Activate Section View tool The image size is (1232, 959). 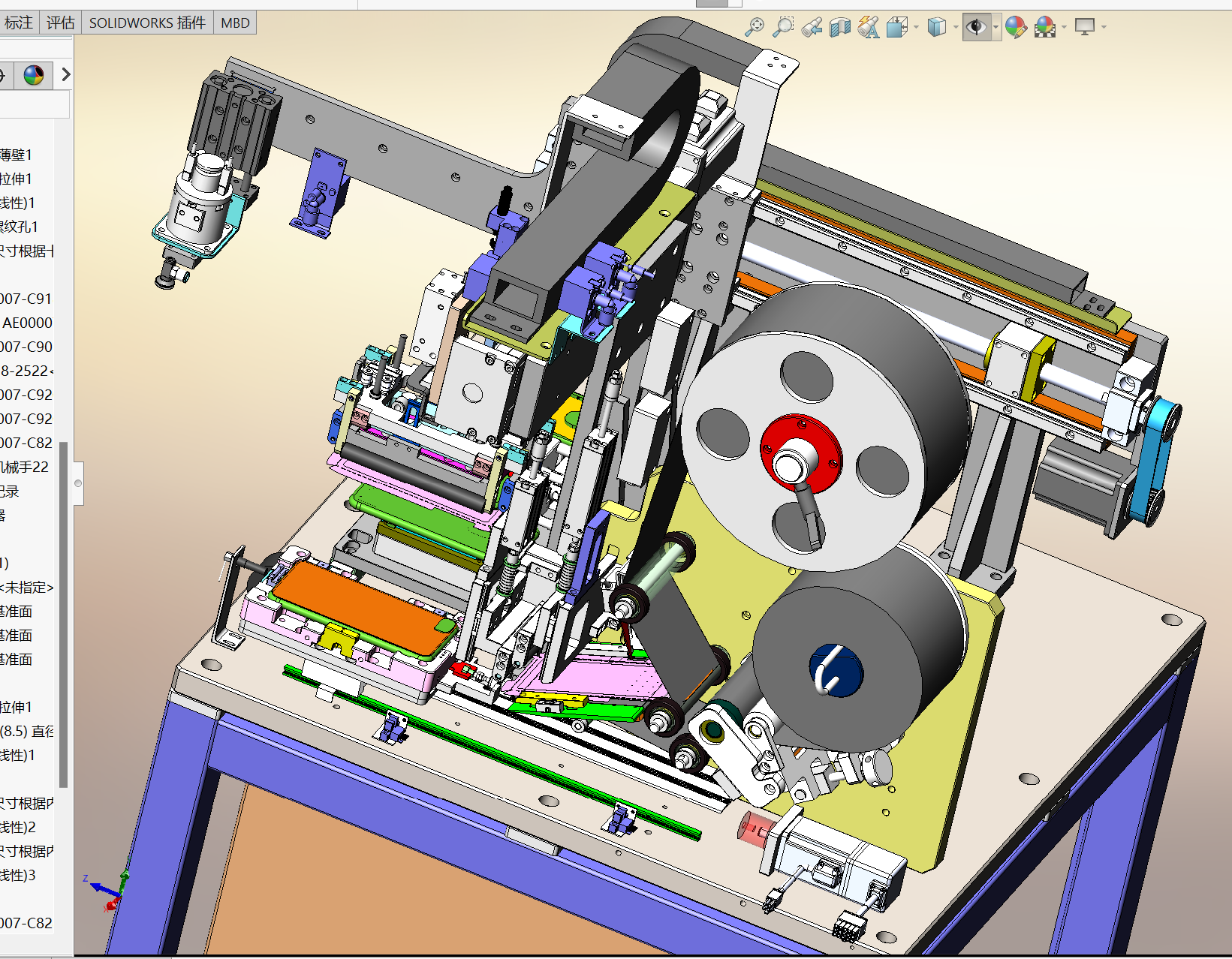click(x=840, y=28)
